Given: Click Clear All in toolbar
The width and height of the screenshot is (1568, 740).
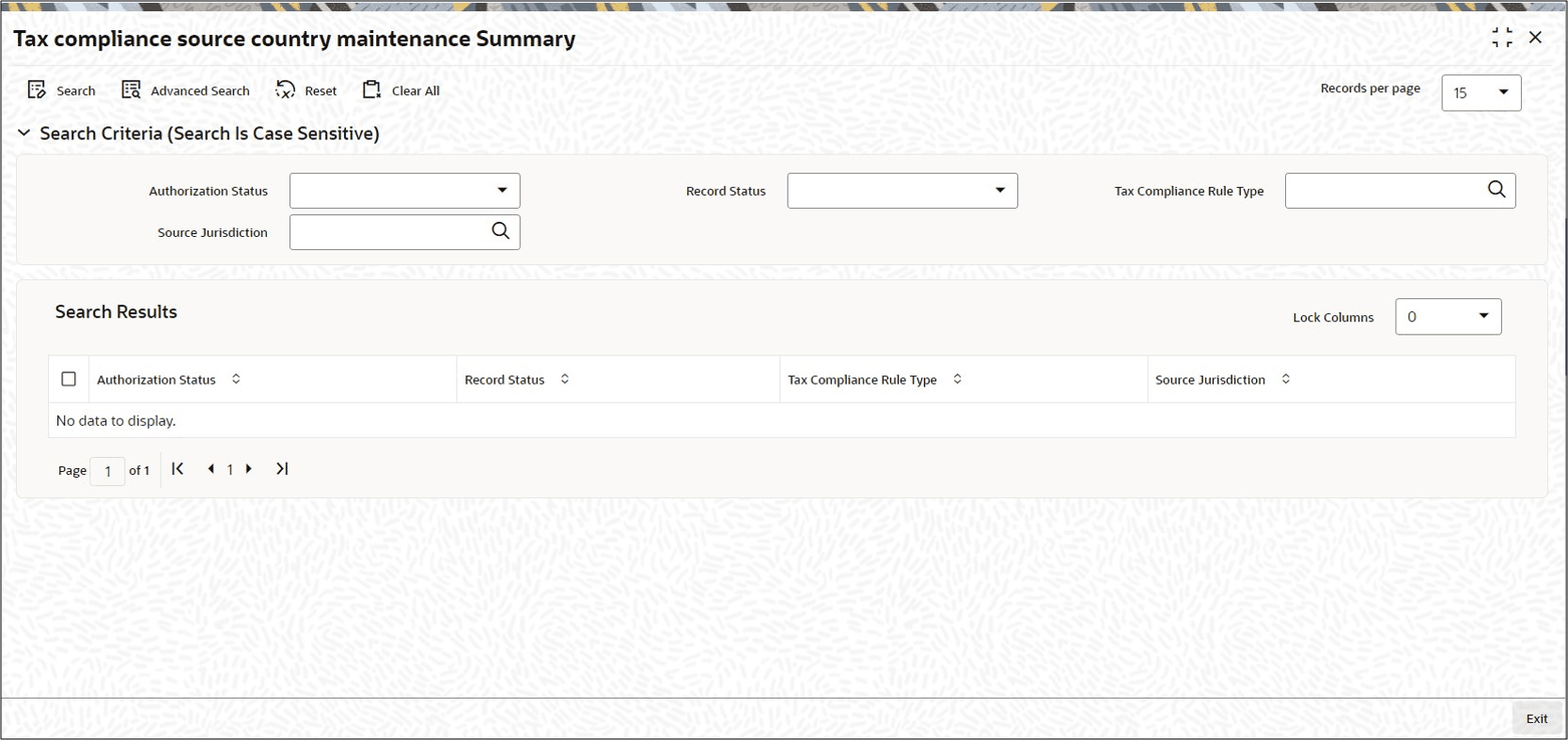Looking at the screenshot, I should click(401, 90).
